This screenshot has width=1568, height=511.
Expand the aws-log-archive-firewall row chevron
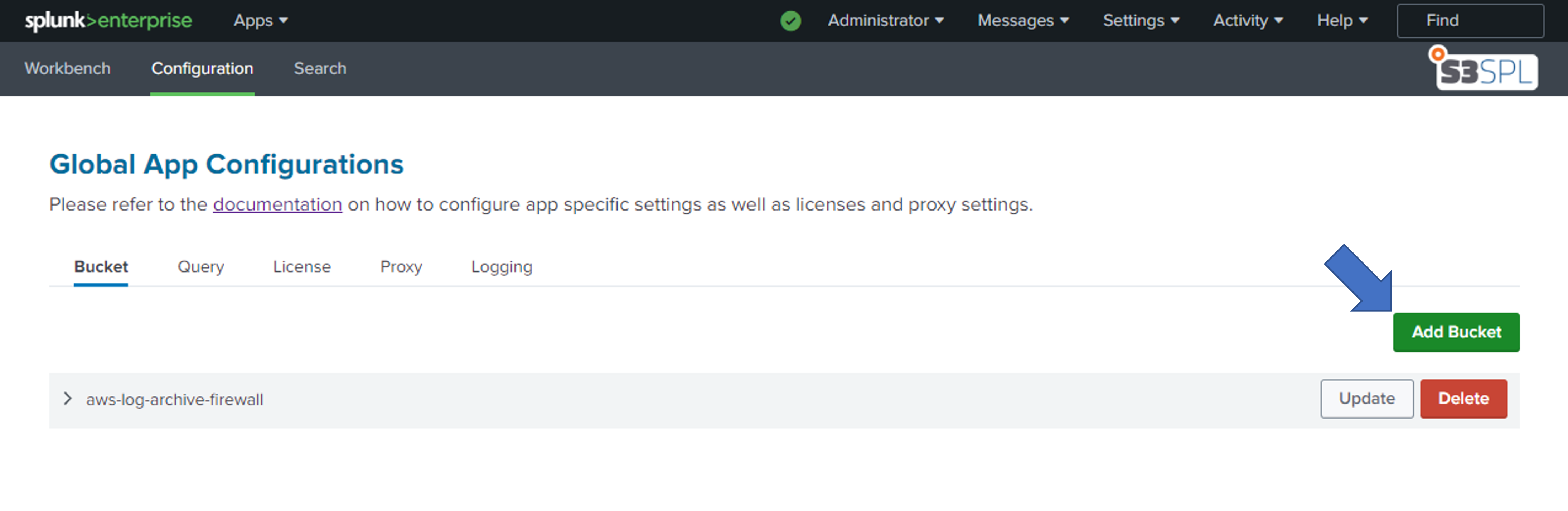pos(68,399)
